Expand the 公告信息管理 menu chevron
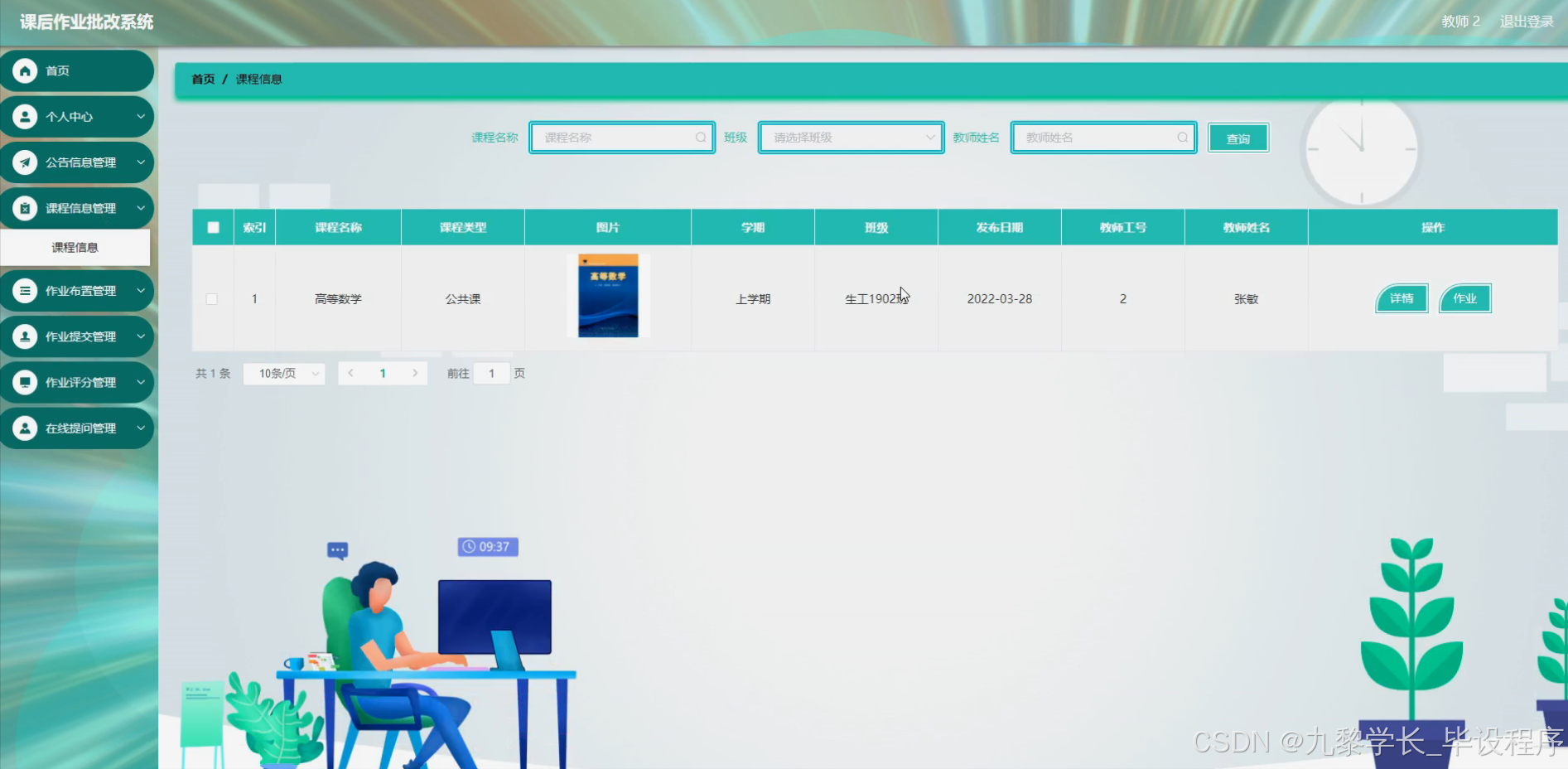The image size is (1568, 769). tap(141, 162)
